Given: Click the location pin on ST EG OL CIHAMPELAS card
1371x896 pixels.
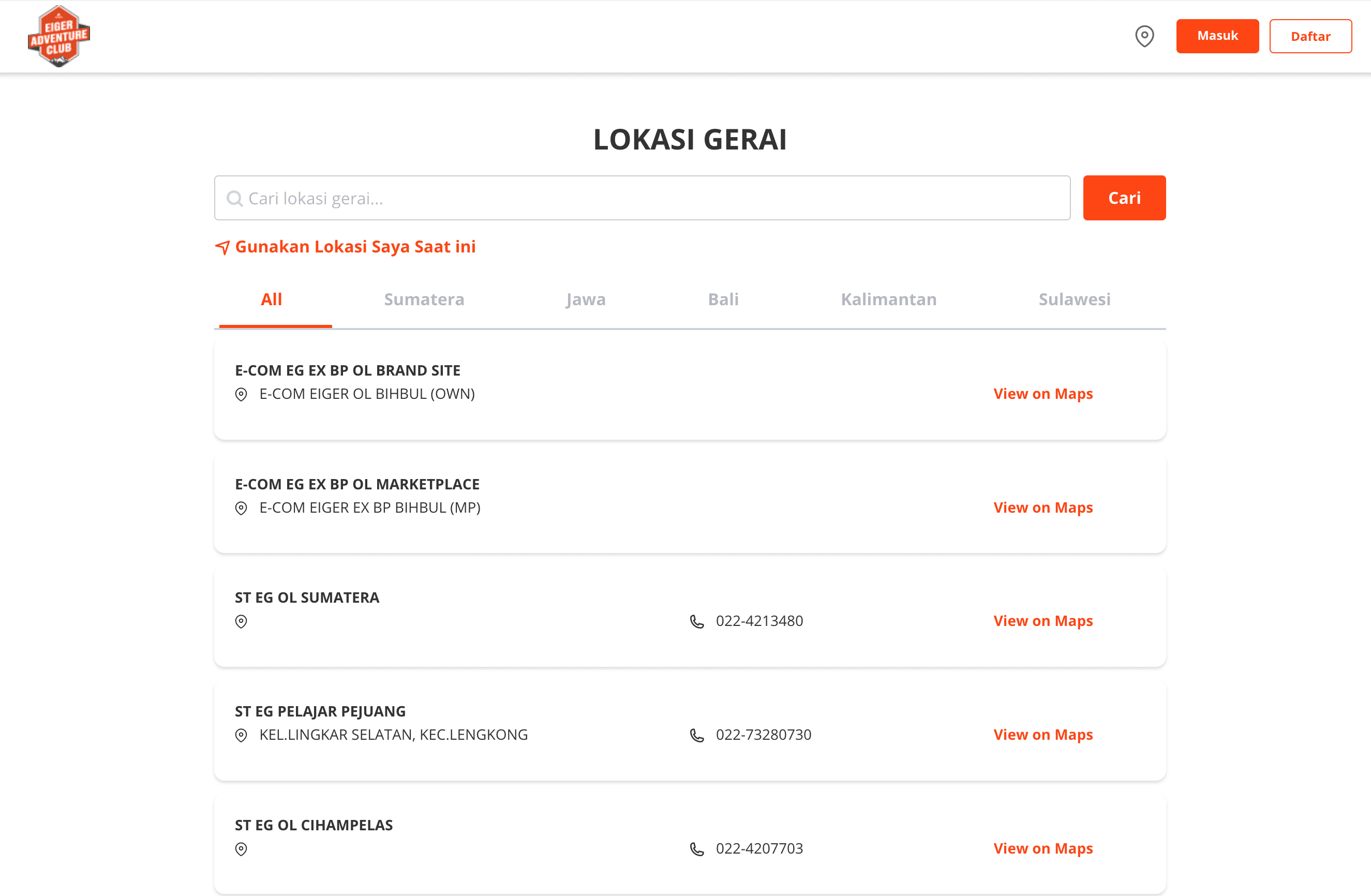Looking at the screenshot, I should point(241,849).
